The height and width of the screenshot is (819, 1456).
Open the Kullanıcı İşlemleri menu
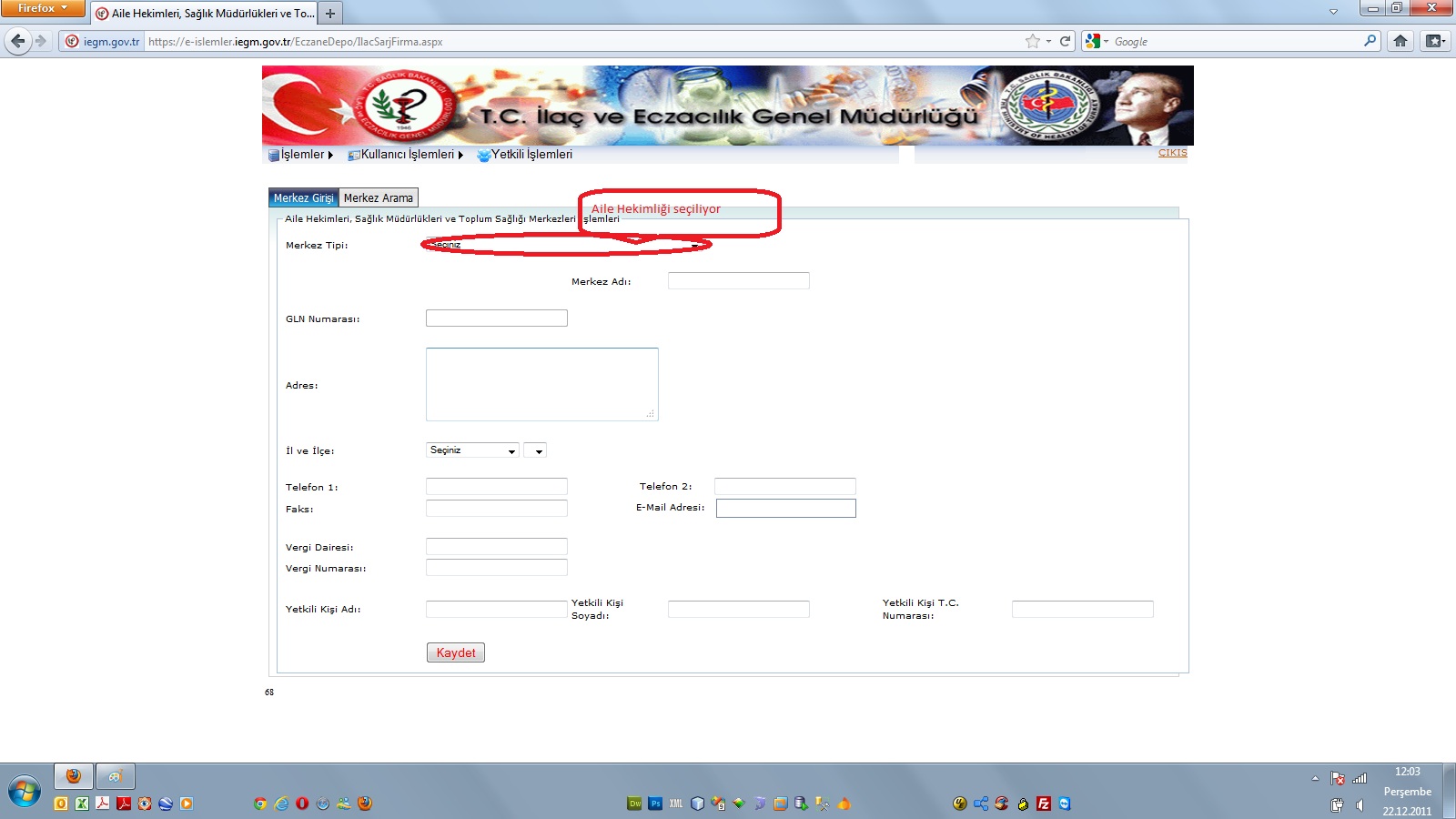point(407,155)
